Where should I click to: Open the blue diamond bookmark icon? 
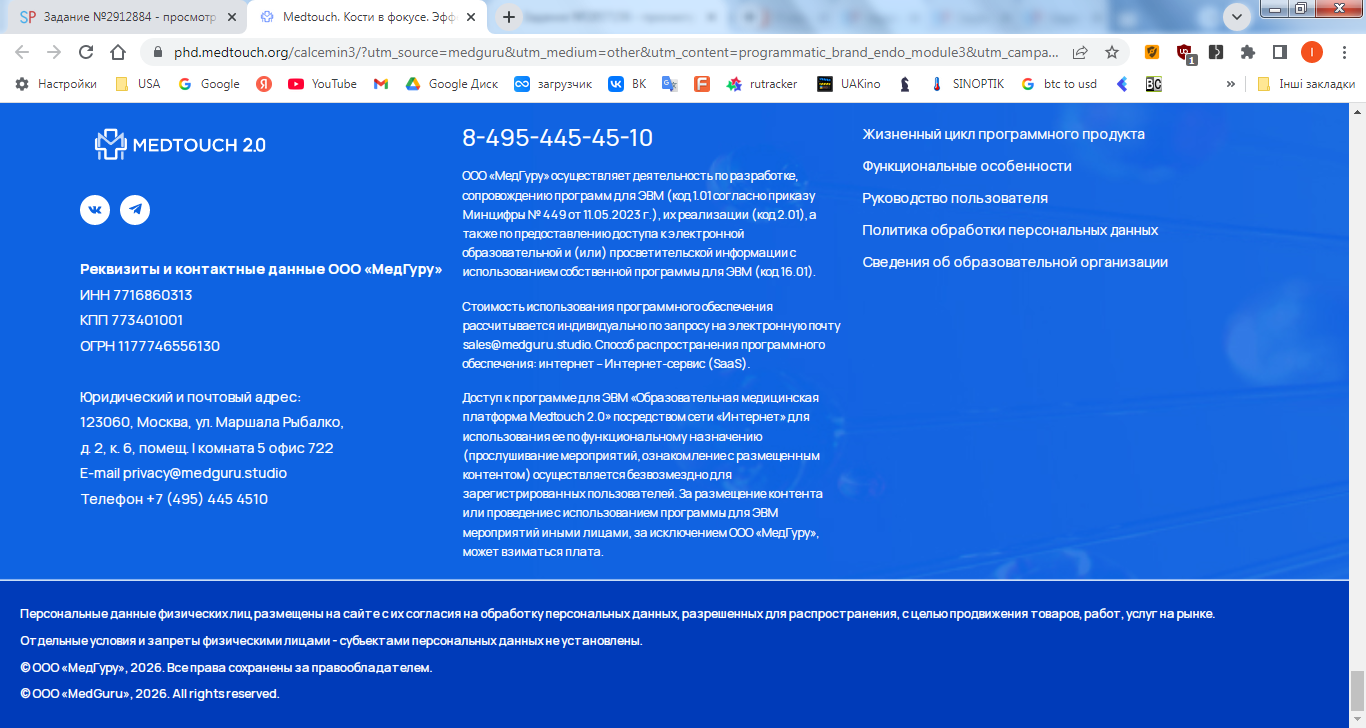click(x=1122, y=84)
